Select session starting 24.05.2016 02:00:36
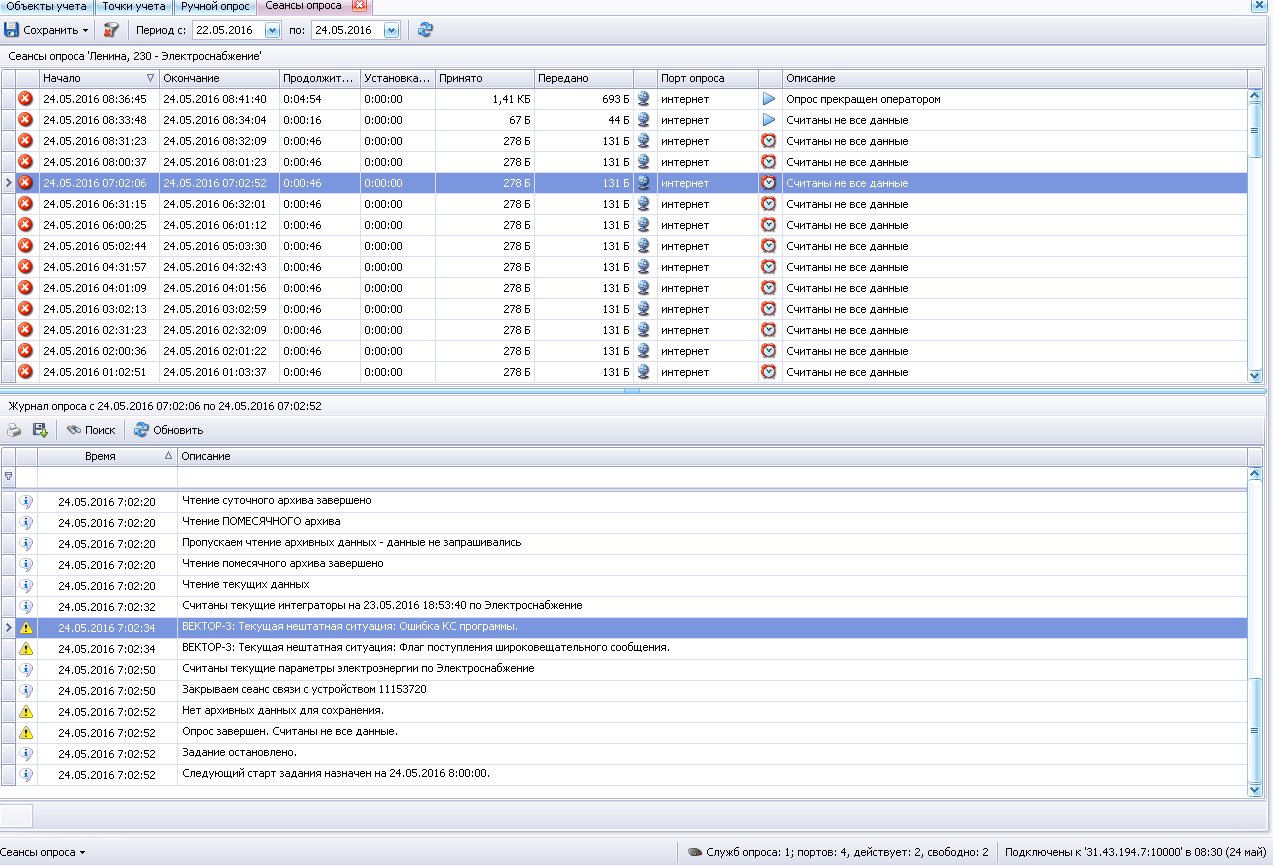The image size is (1273, 866). 625,351
